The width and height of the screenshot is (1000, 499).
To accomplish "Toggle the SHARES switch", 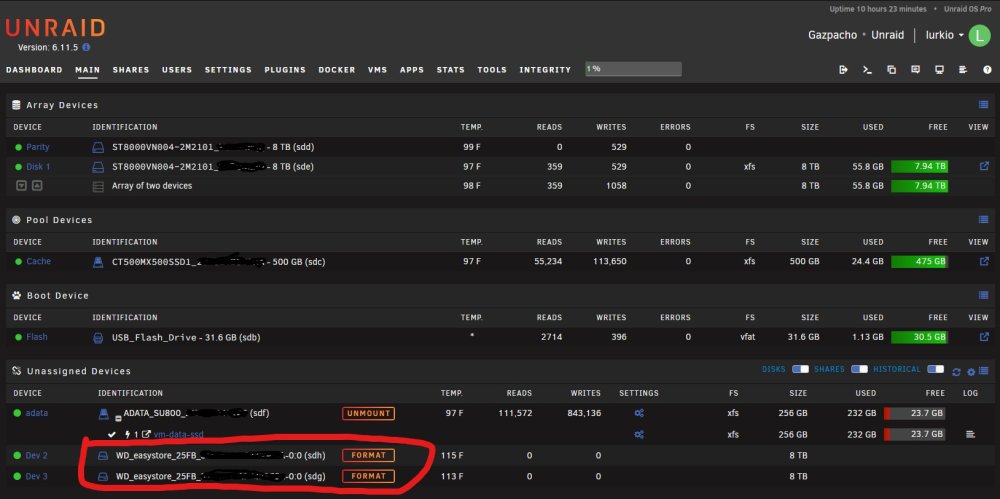I will (859, 369).
